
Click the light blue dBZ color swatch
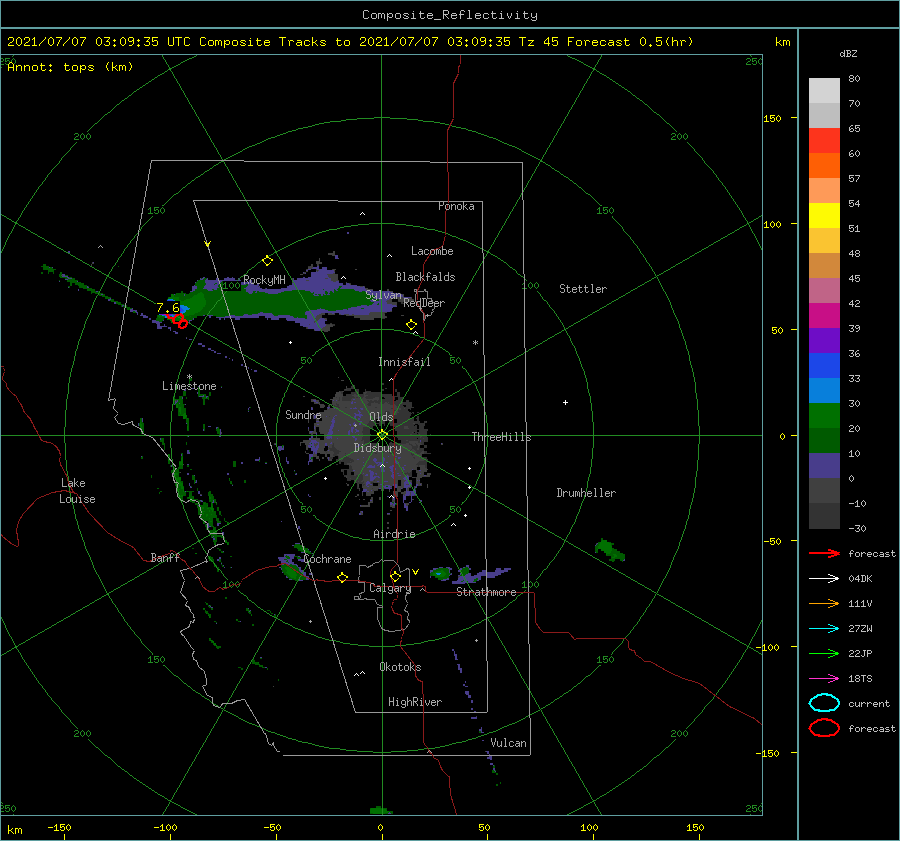824,390
